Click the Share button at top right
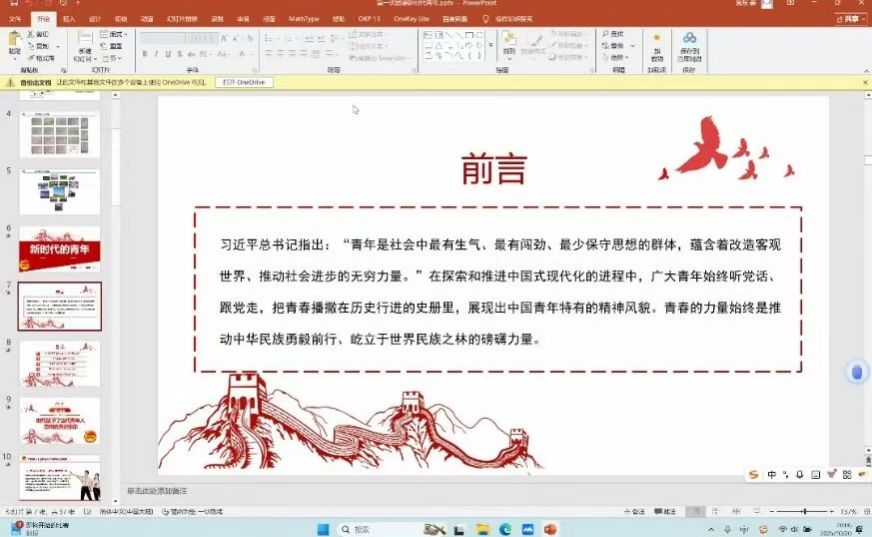This screenshot has width=872, height=537. (x=851, y=18)
